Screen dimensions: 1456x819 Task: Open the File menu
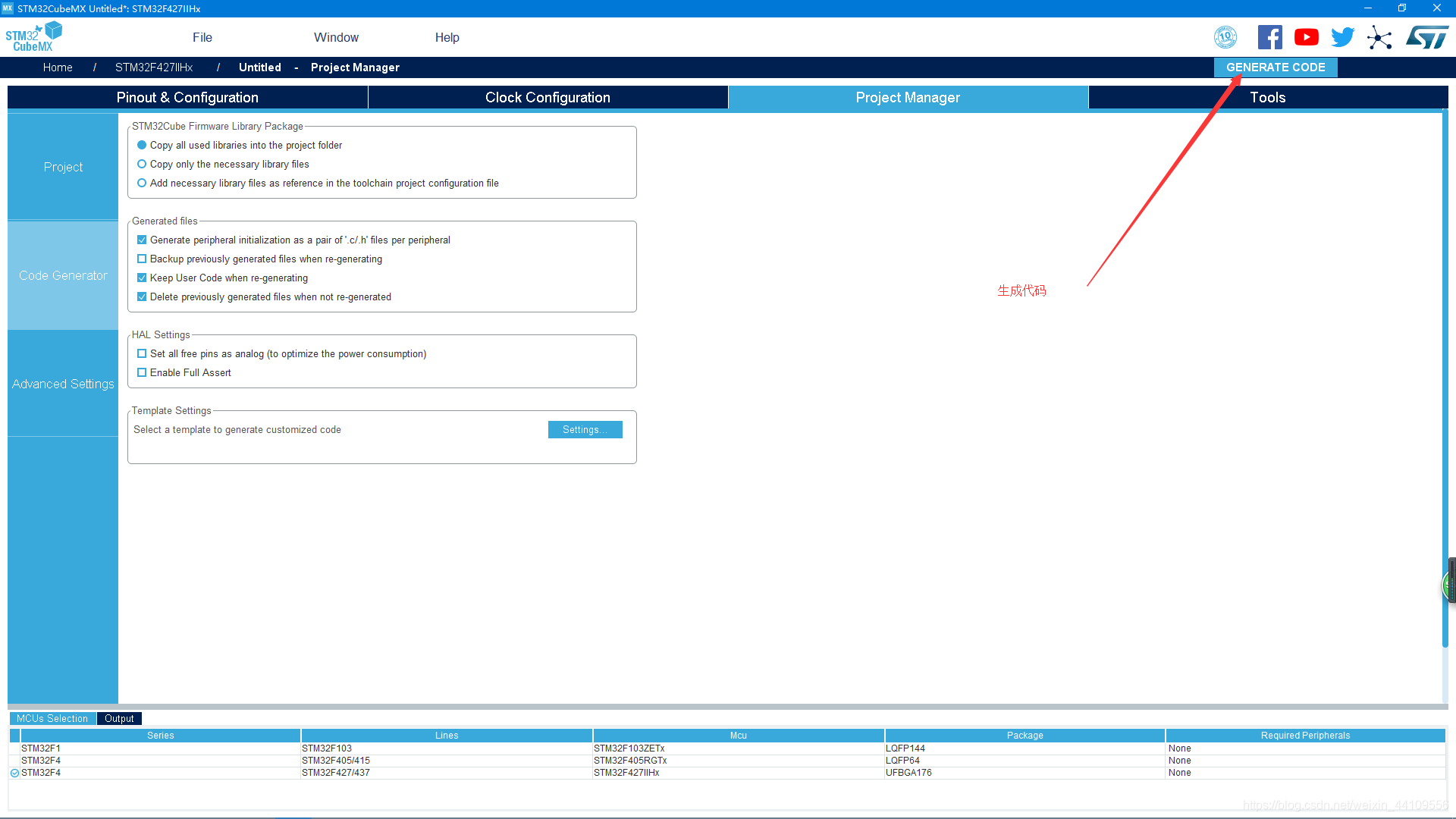(202, 37)
